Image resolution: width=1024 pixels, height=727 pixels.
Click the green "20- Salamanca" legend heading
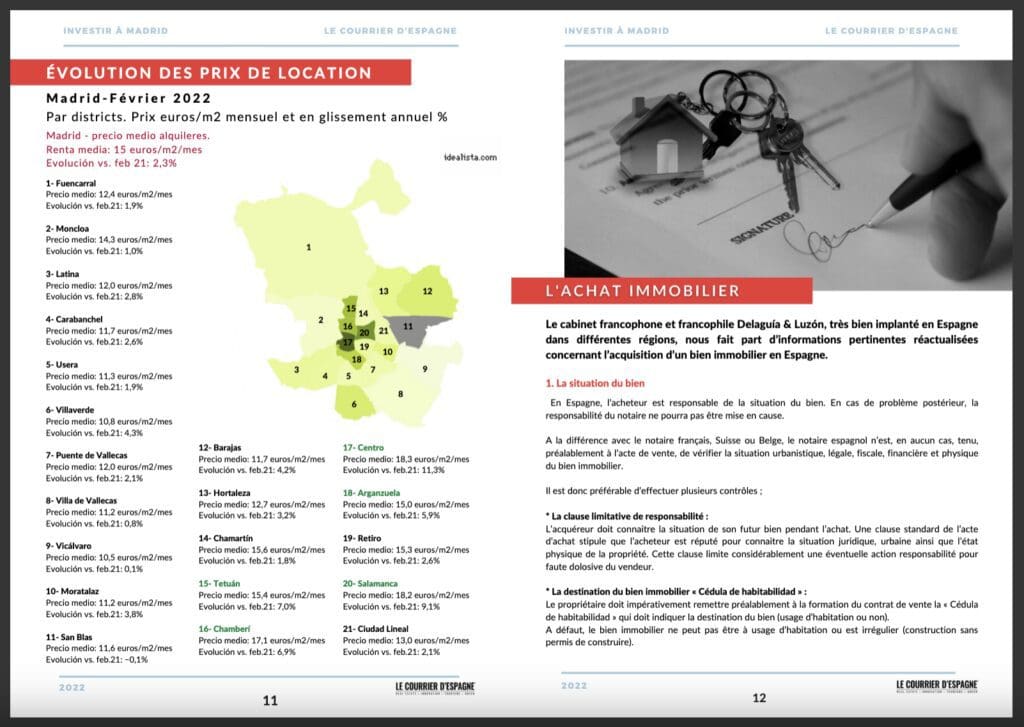tap(371, 582)
